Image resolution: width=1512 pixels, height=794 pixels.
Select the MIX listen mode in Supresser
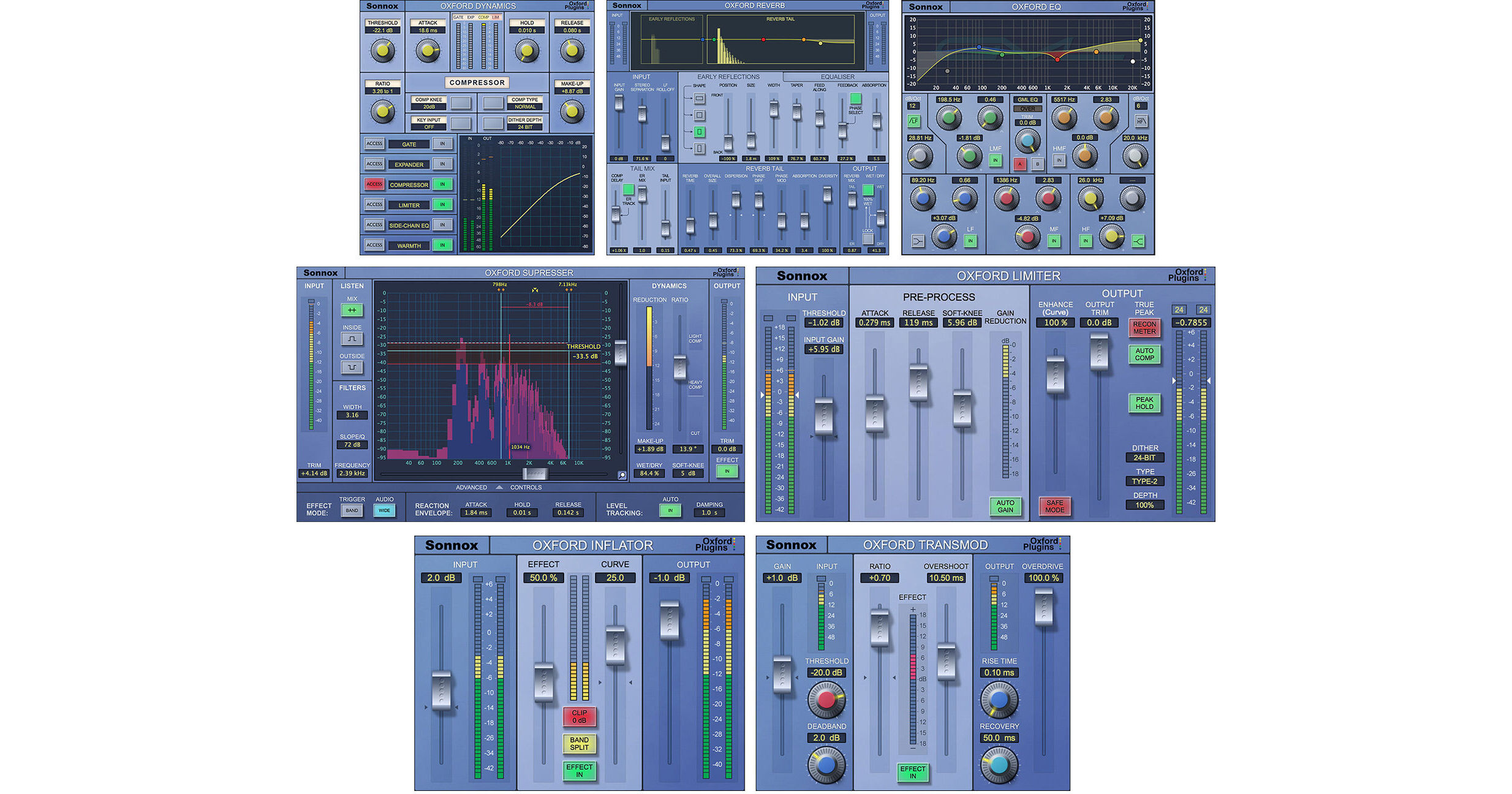pyautogui.click(x=352, y=310)
